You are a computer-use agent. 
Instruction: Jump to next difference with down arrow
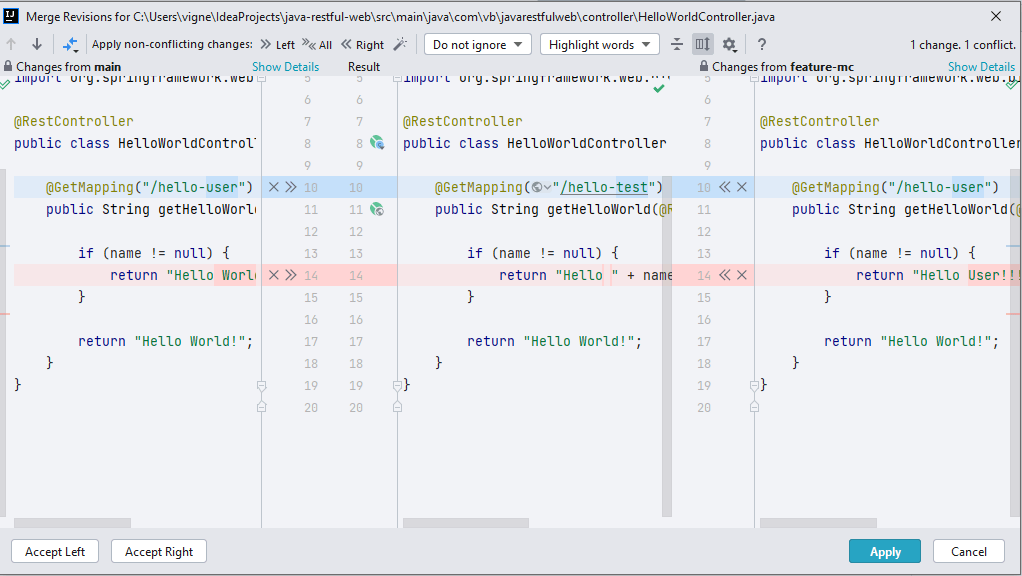[x=37, y=44]
